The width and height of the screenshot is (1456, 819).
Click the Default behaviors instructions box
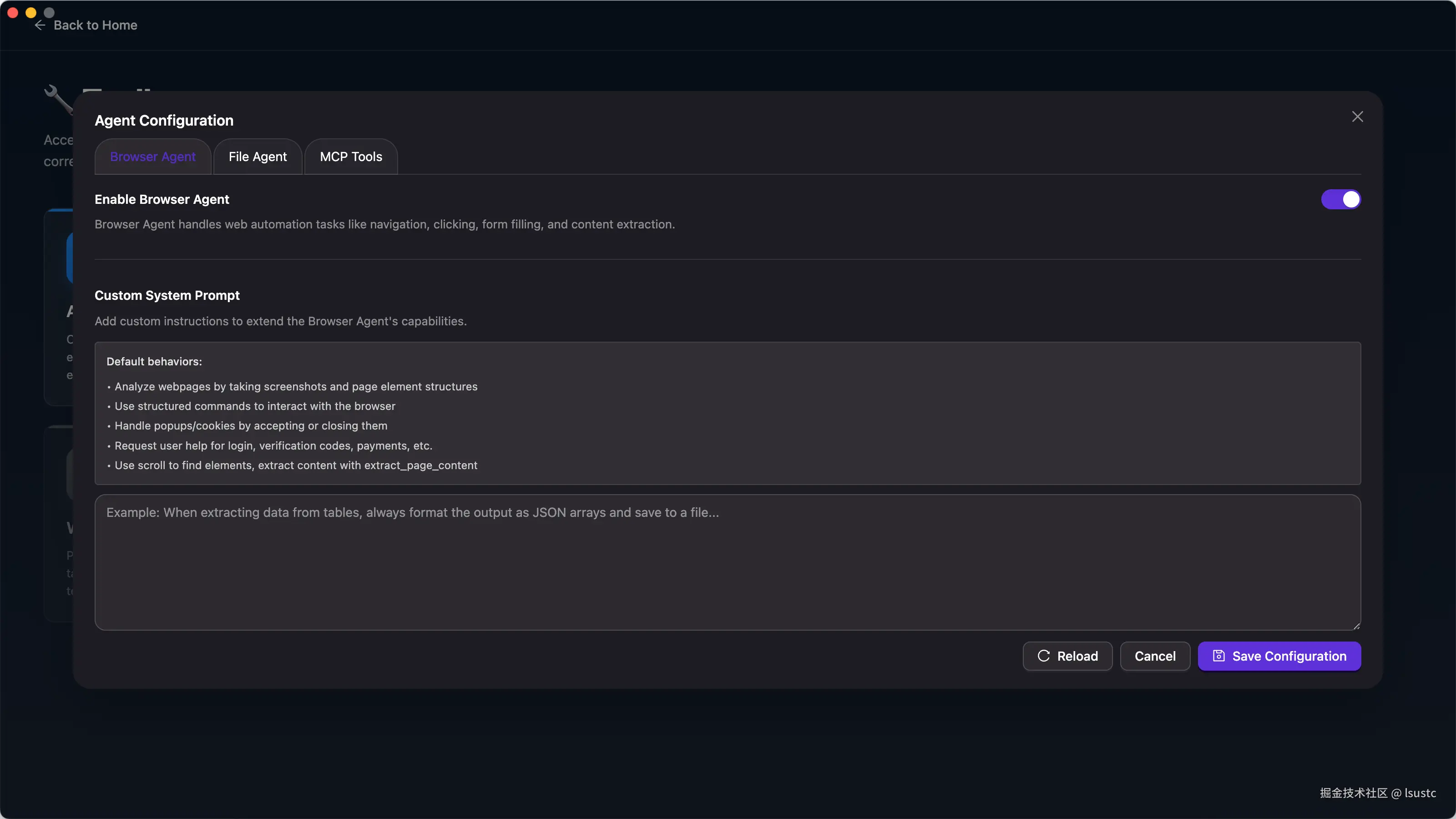[x=728, y=414]
